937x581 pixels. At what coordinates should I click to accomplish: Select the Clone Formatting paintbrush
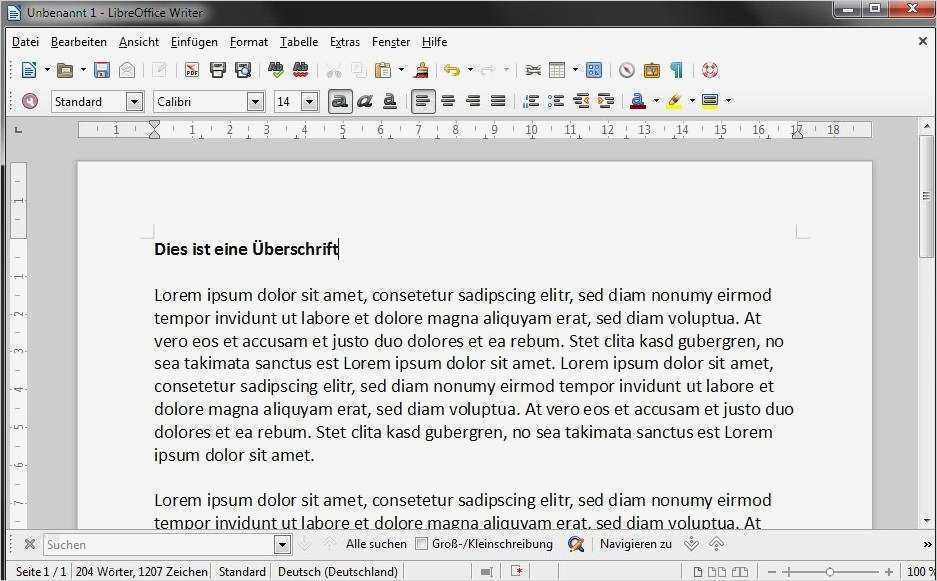[x=422, y=70]
